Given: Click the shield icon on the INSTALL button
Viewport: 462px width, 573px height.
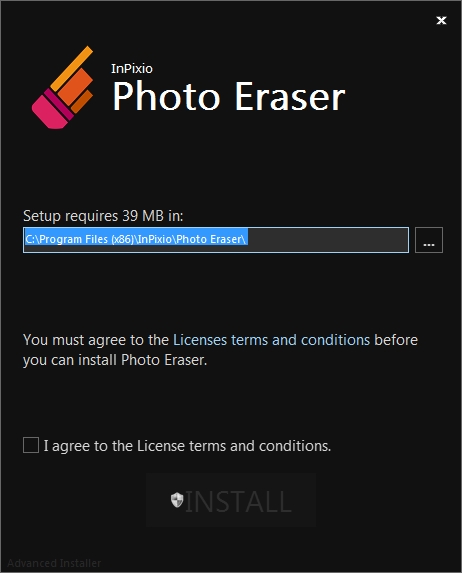Looking at the screenshot, I should coord(177,500).
